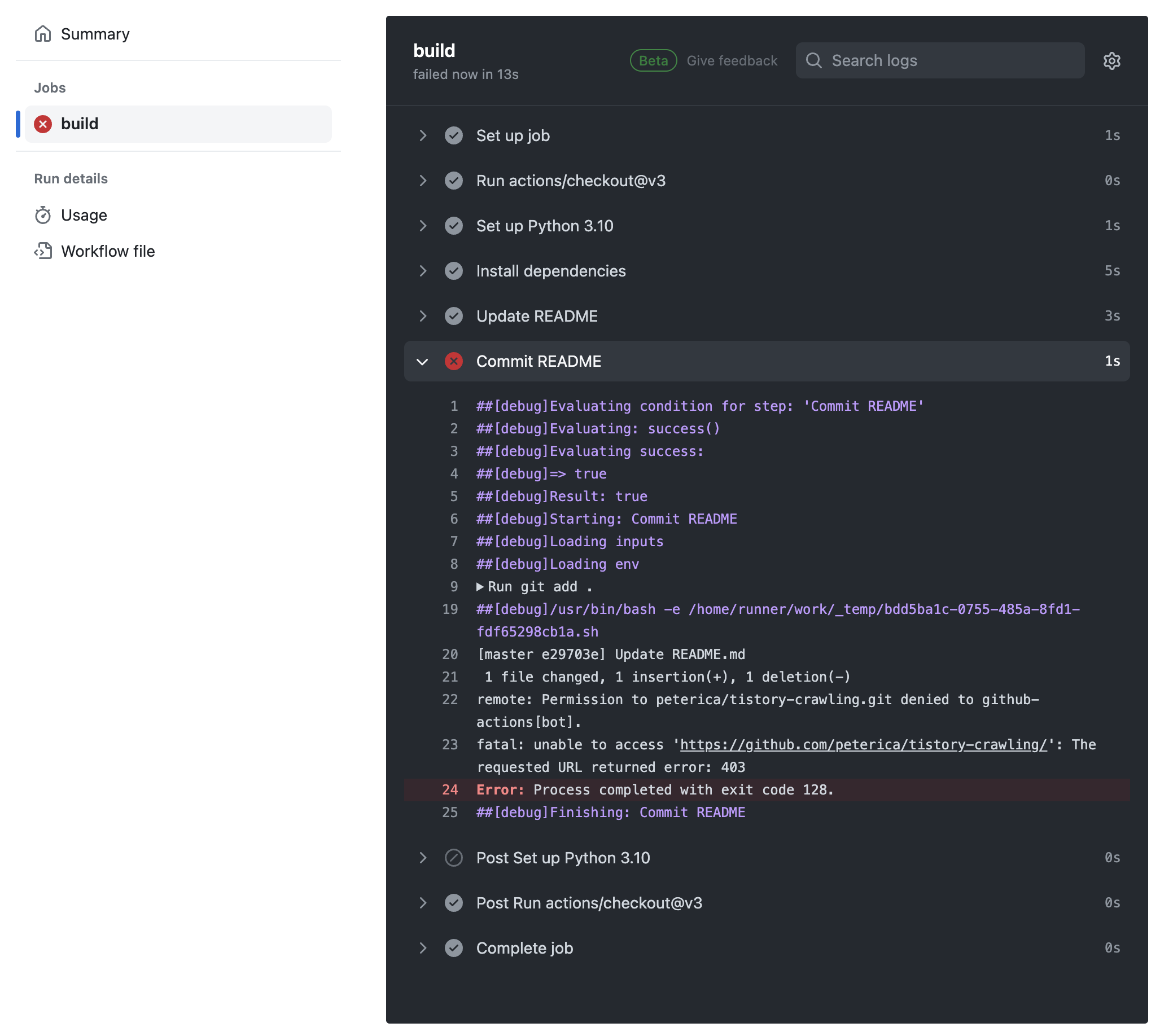Click the red failure icon on Commit README
This screenshot has width=1173, height=1036.
coord(453,361)
